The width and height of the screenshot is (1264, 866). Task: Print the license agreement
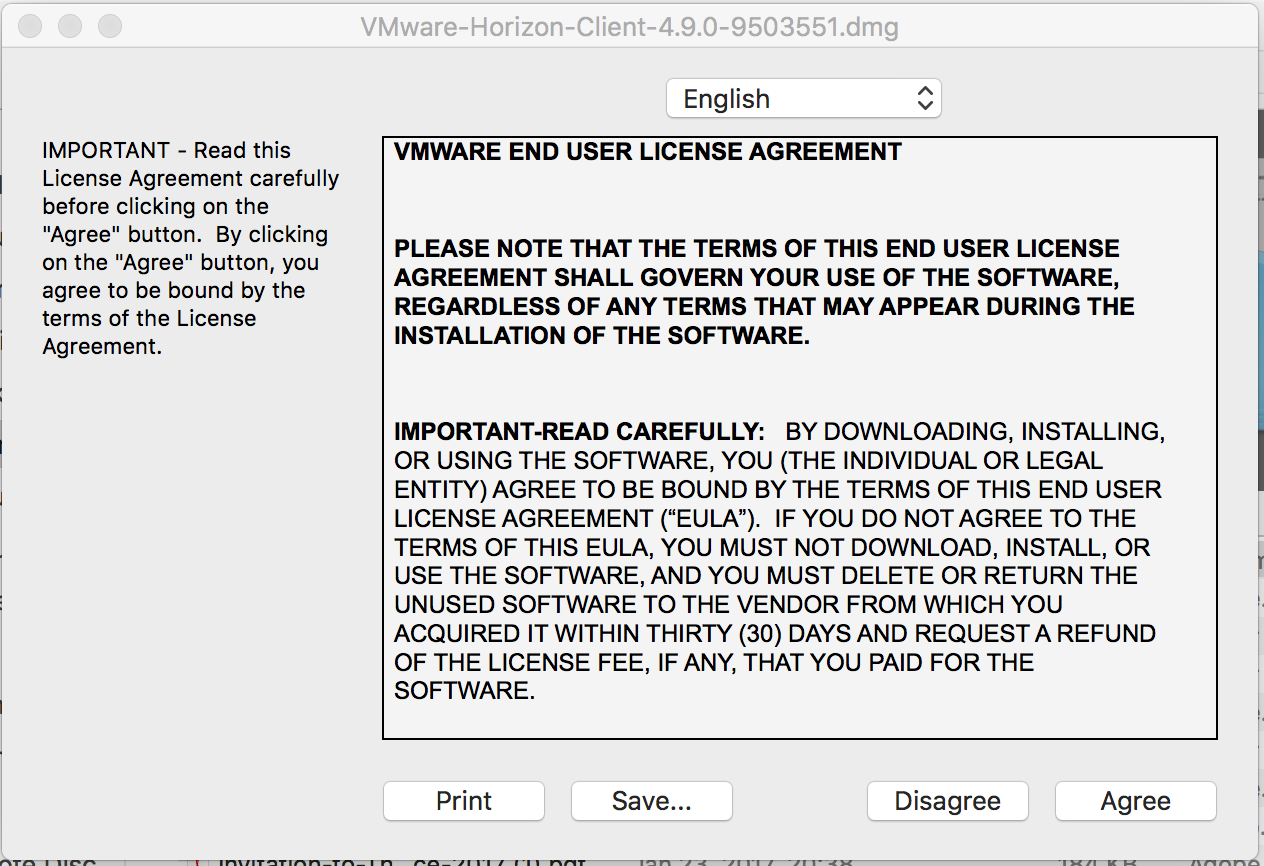[x=464, y=801]
